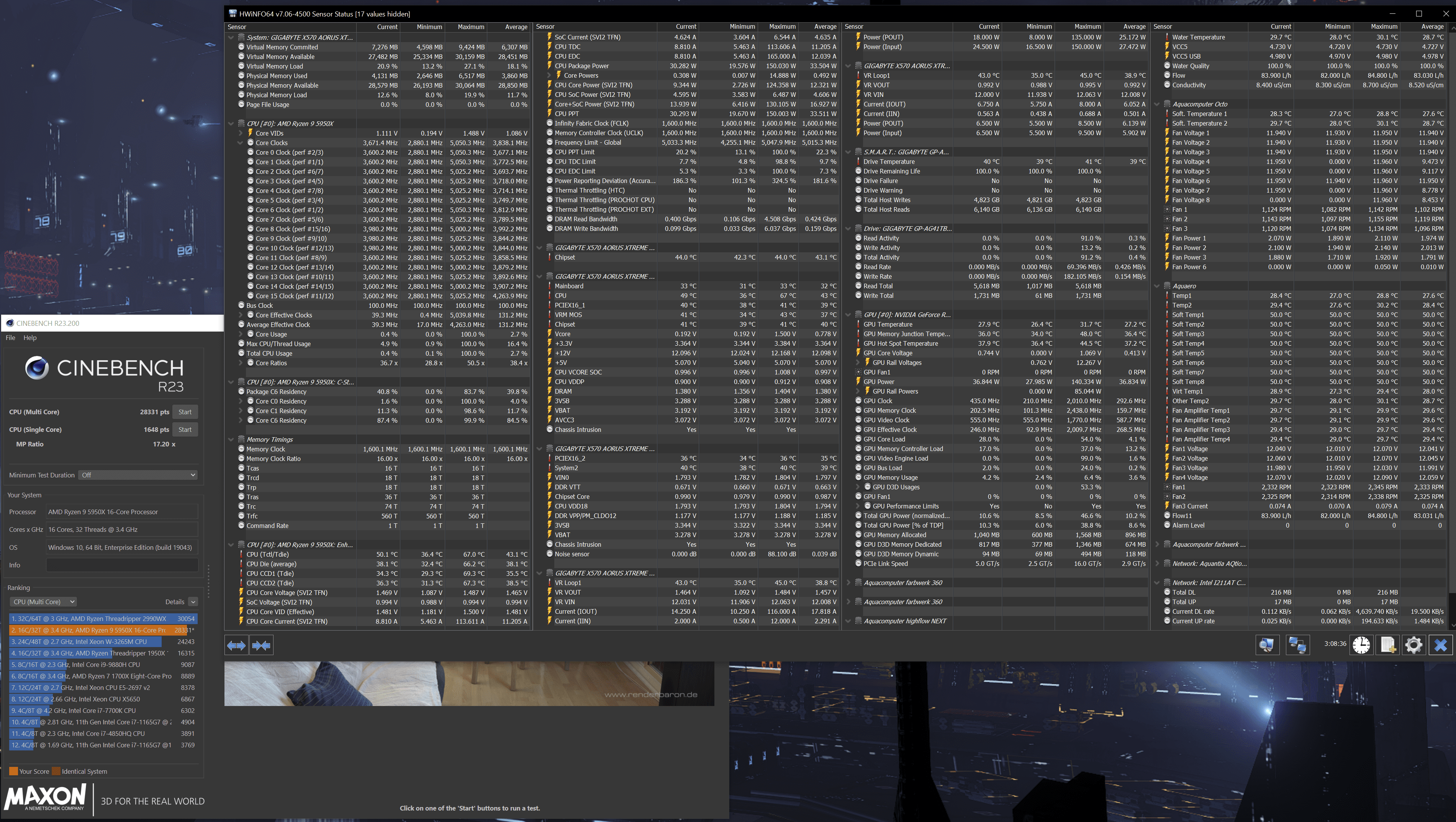Image resolution: width=1456 pixels, height=822 pixels.
Task: Expand the Core Effective Clocks row
Action: [x=241, y=315]
